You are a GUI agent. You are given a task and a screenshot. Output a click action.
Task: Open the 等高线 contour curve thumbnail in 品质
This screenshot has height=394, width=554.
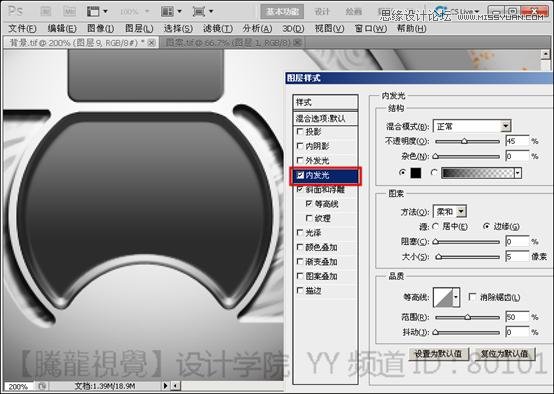[443, 297]
